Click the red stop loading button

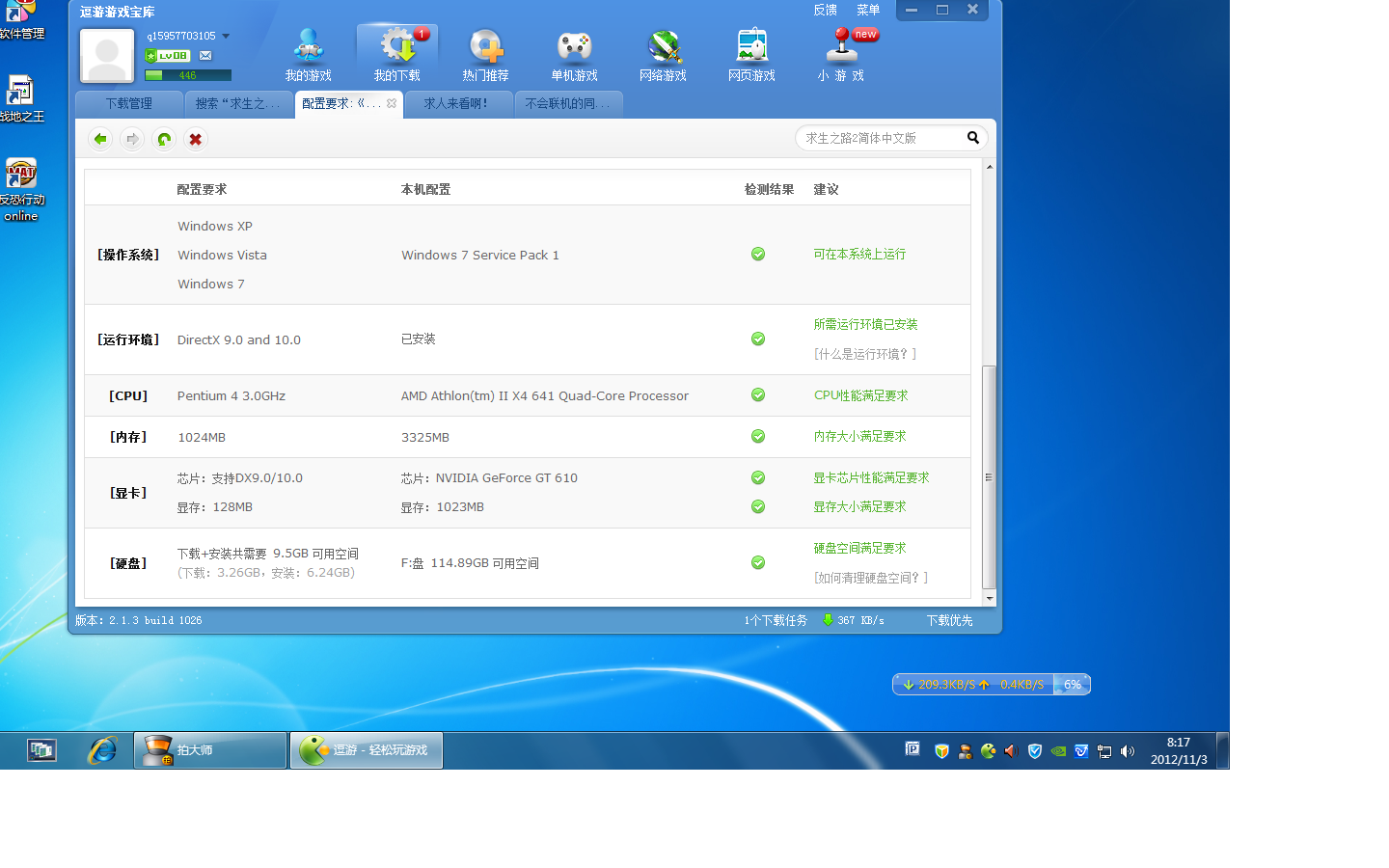coord(196,139)
